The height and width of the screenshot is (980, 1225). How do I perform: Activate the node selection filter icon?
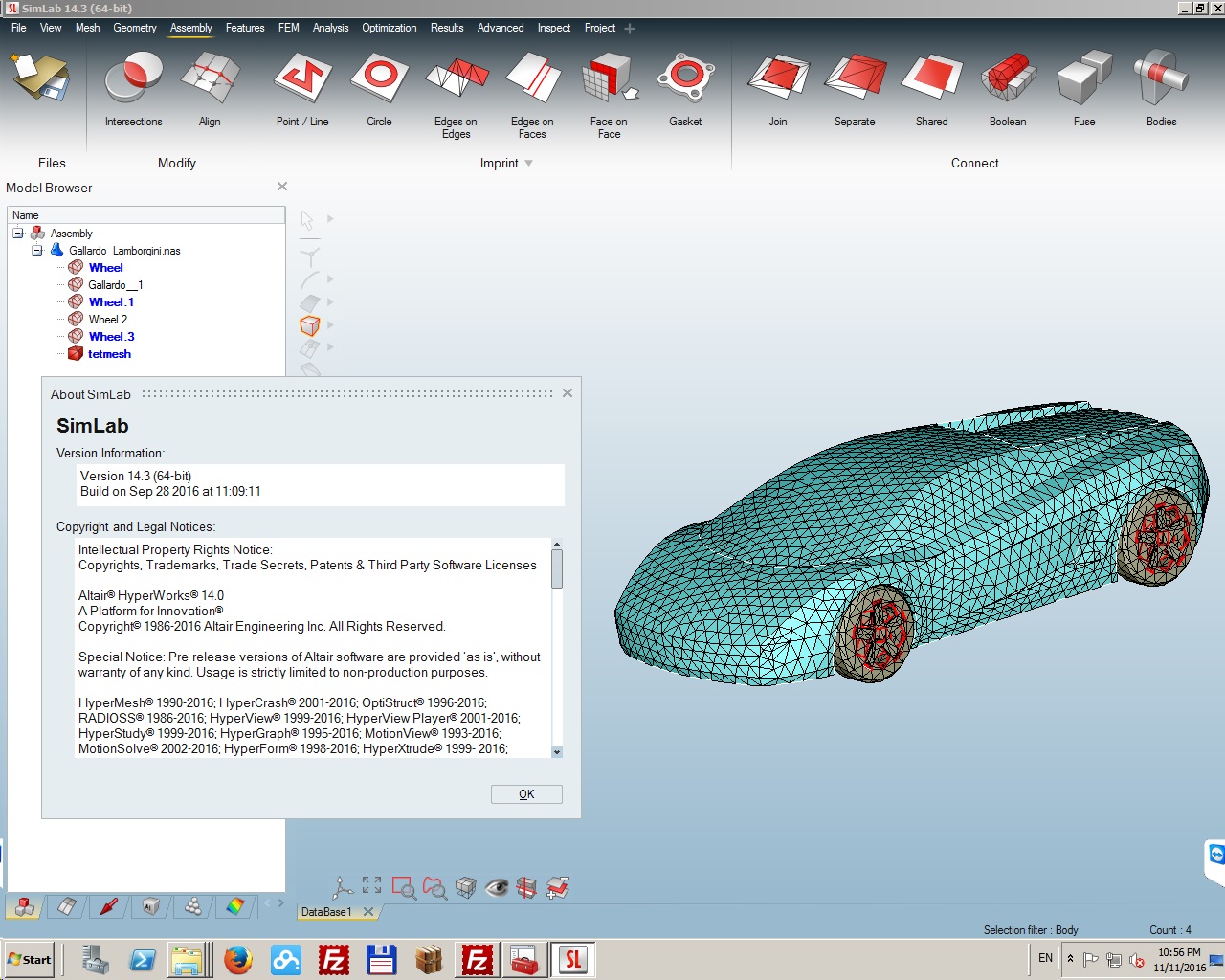(309, 256)
